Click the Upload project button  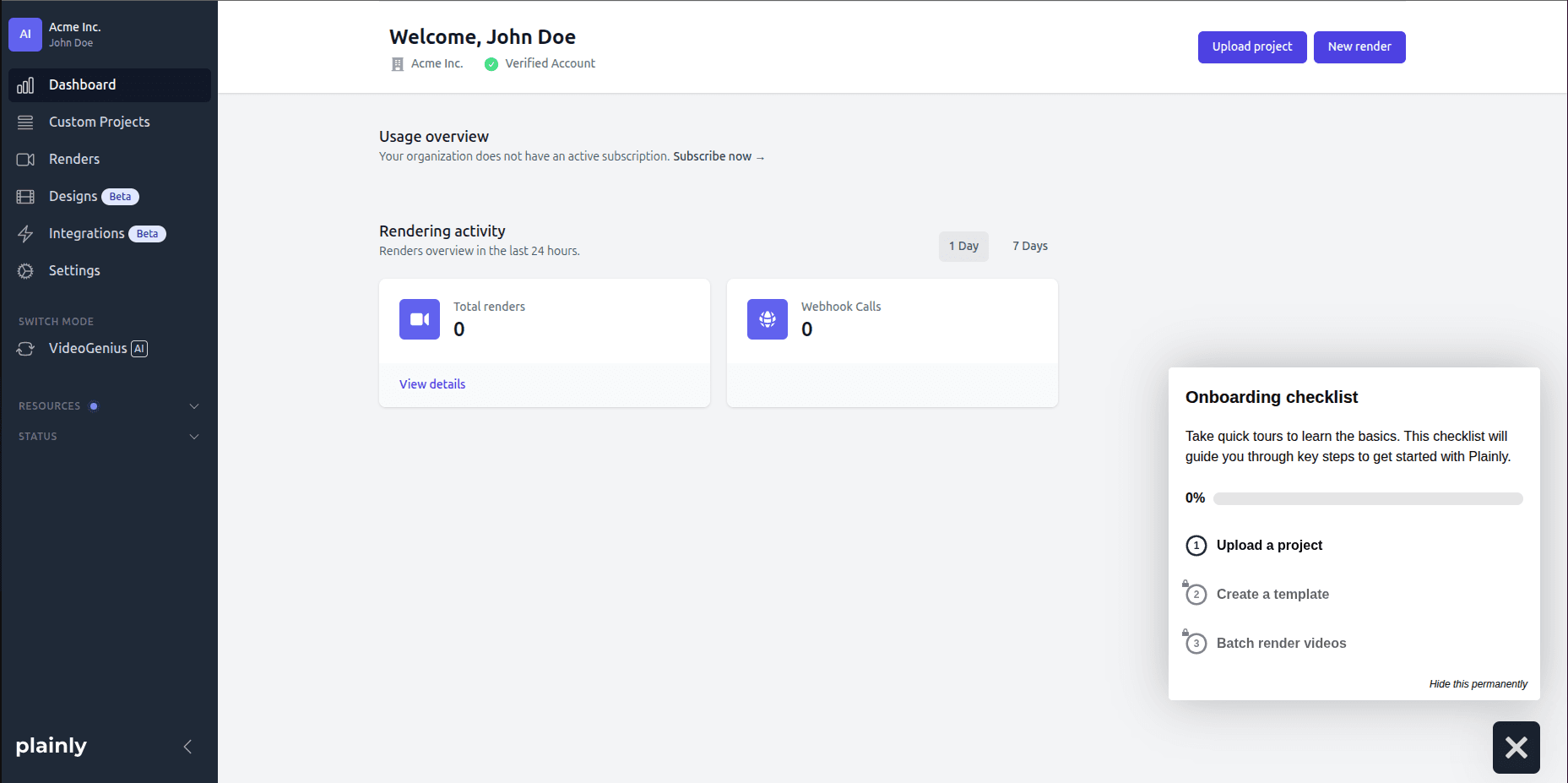[1251, 47]
